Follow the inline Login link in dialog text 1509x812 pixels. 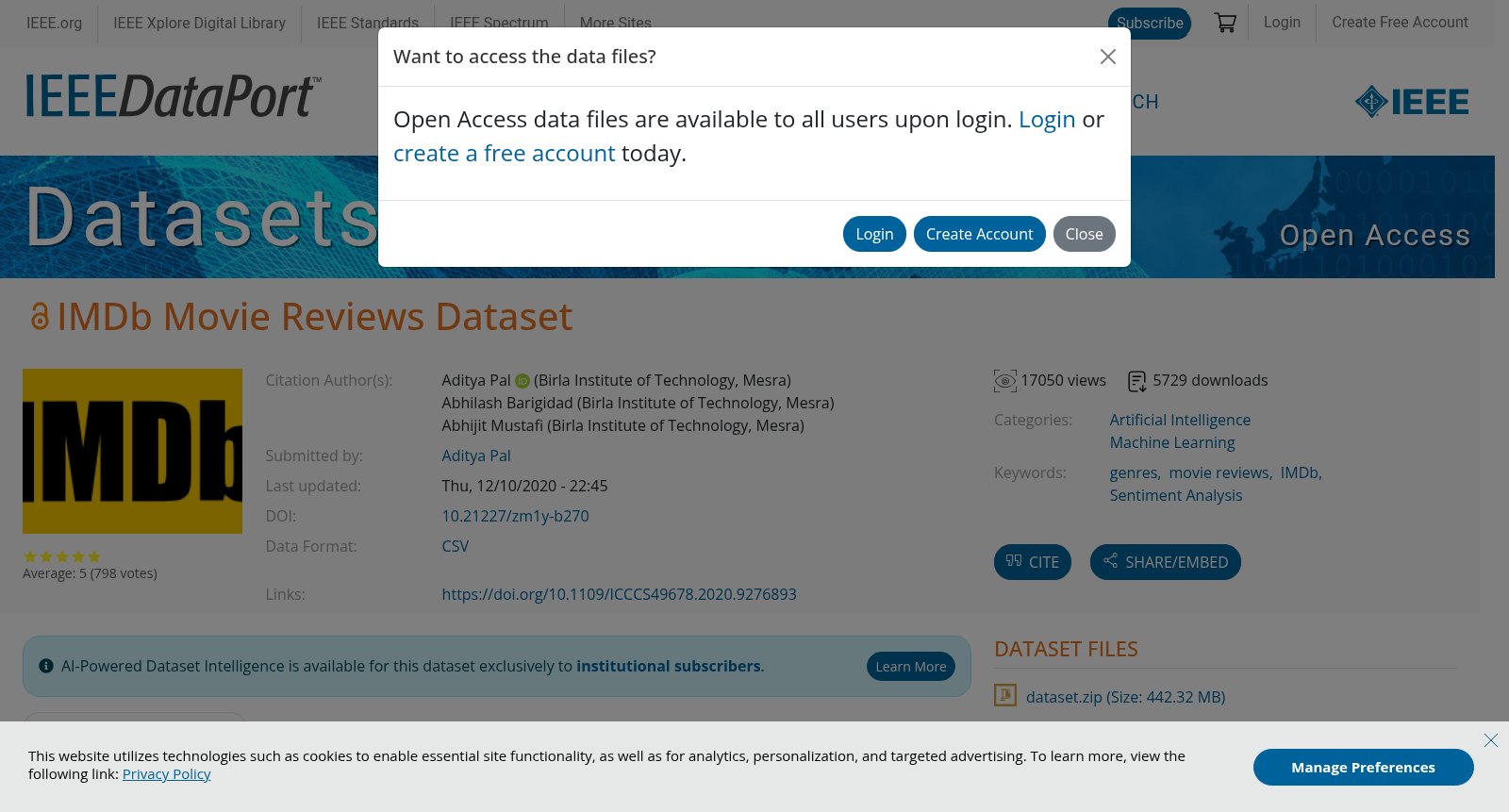point(1047,120)
